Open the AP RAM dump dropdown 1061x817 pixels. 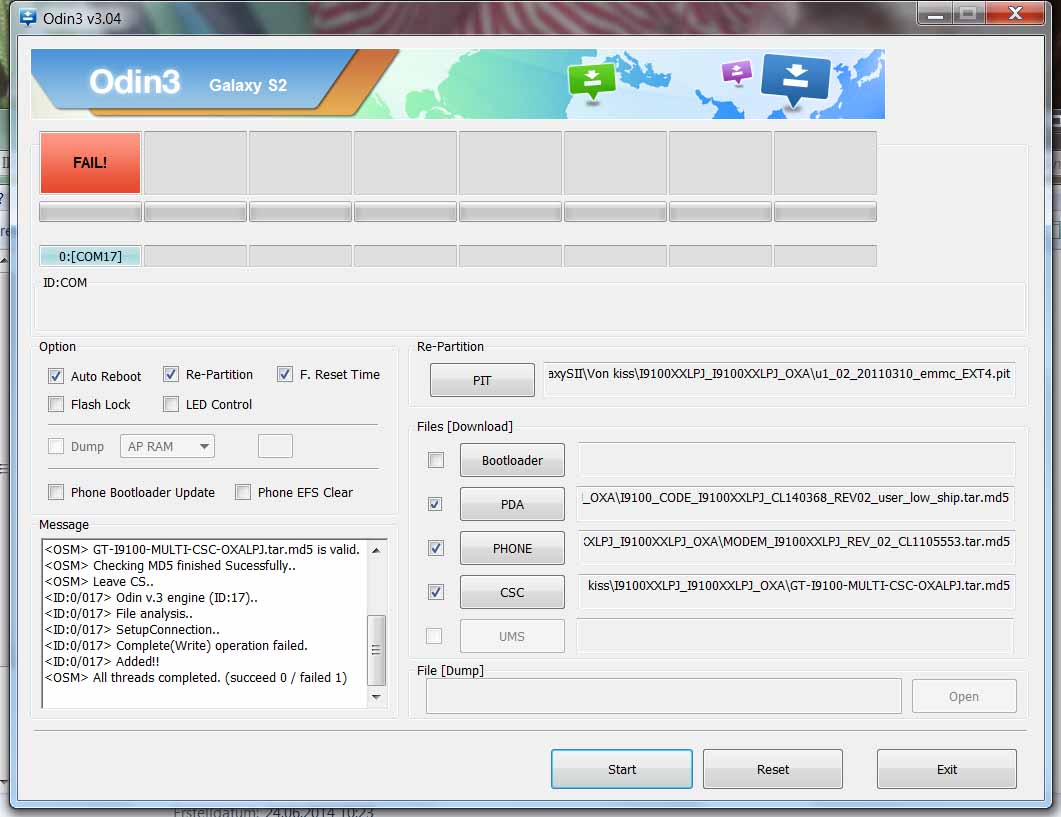pos(167,446)
